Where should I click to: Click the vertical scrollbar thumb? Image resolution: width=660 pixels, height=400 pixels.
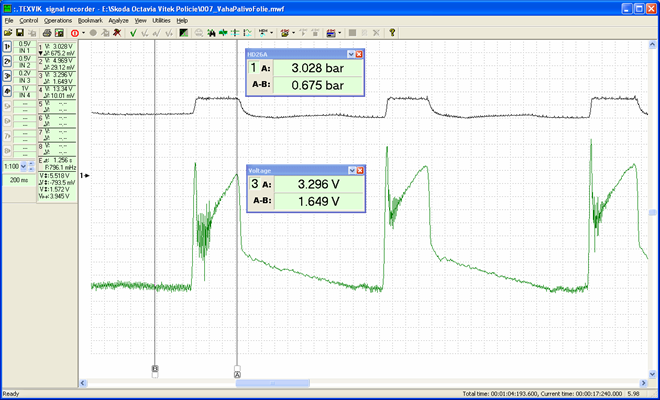[x=652, y=213]
